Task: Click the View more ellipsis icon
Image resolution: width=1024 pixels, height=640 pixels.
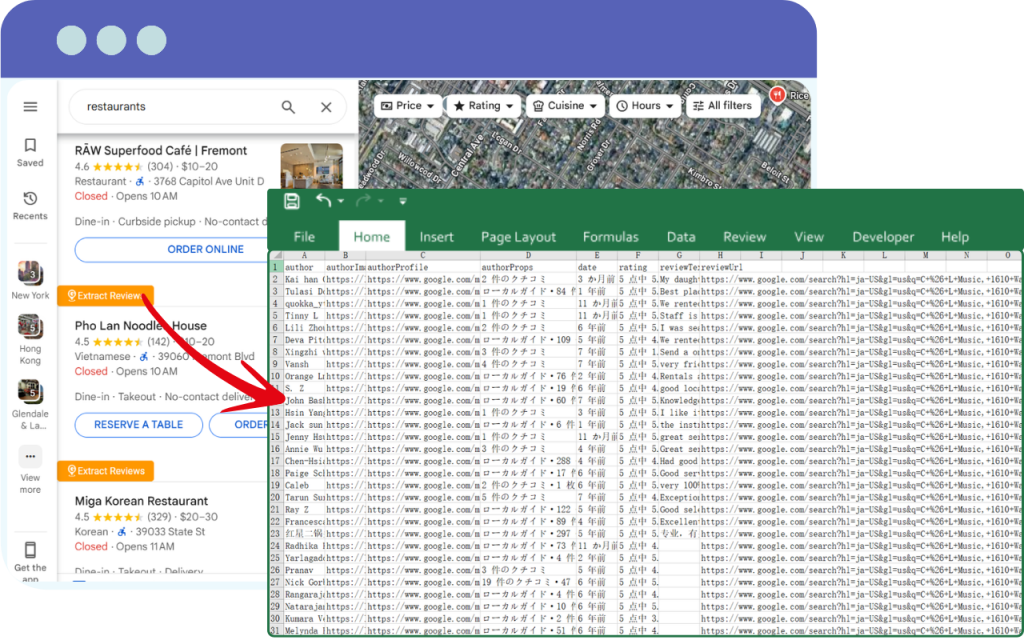Action: click(x=30, y=457)
